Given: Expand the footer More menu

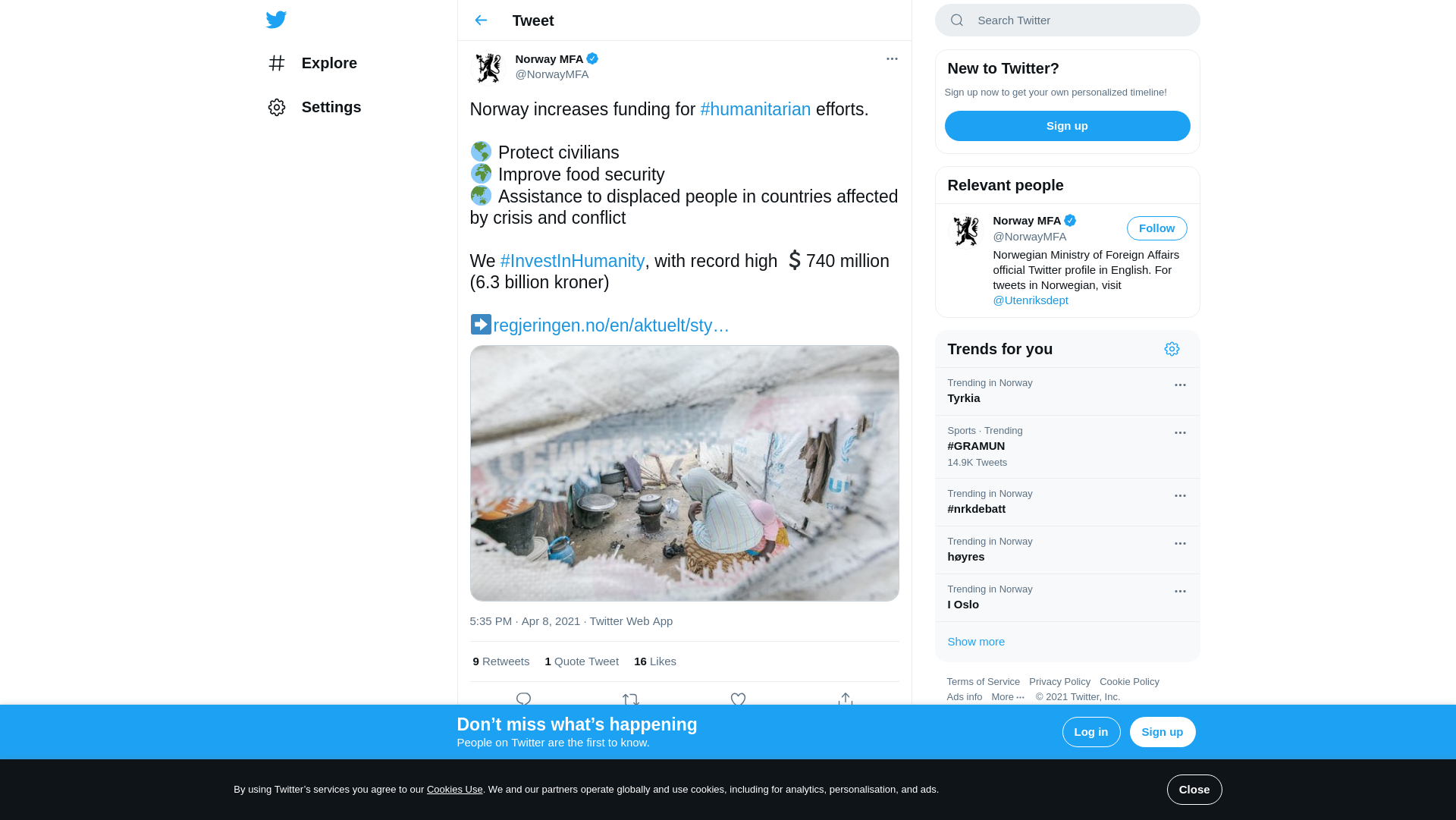Looking at the screenshot, I should 1007,697.
